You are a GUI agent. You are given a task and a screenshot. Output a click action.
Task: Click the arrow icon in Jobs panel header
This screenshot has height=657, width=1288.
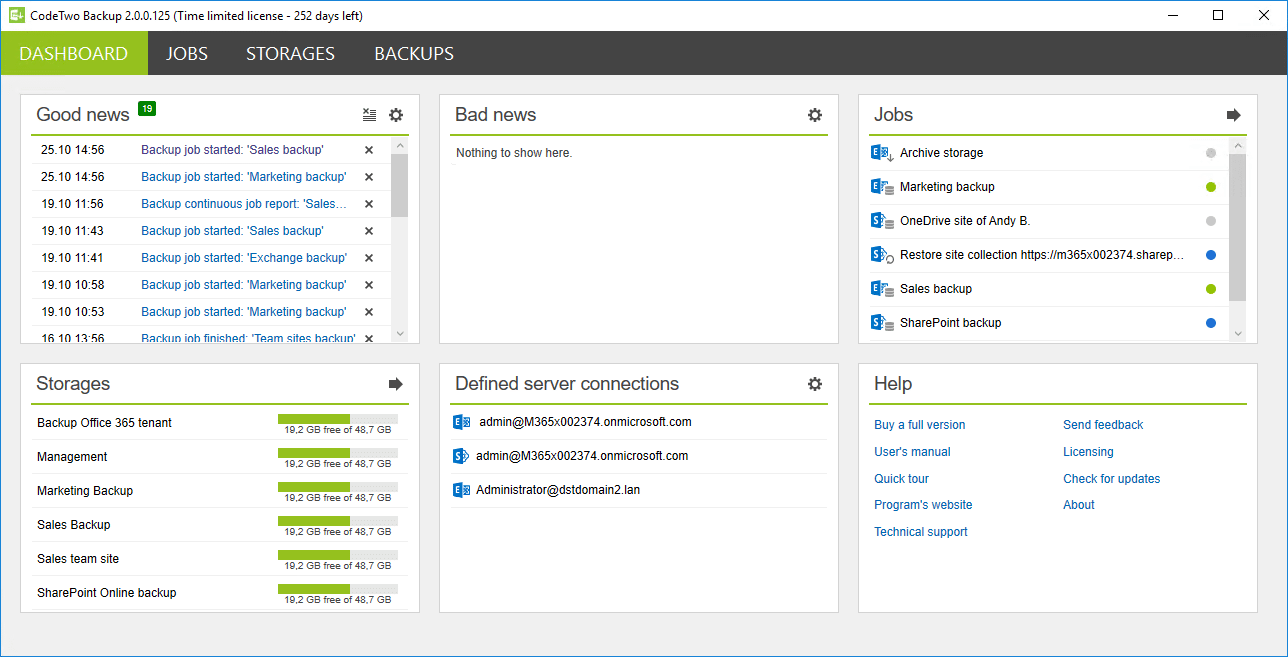(x=1234, y=115)
